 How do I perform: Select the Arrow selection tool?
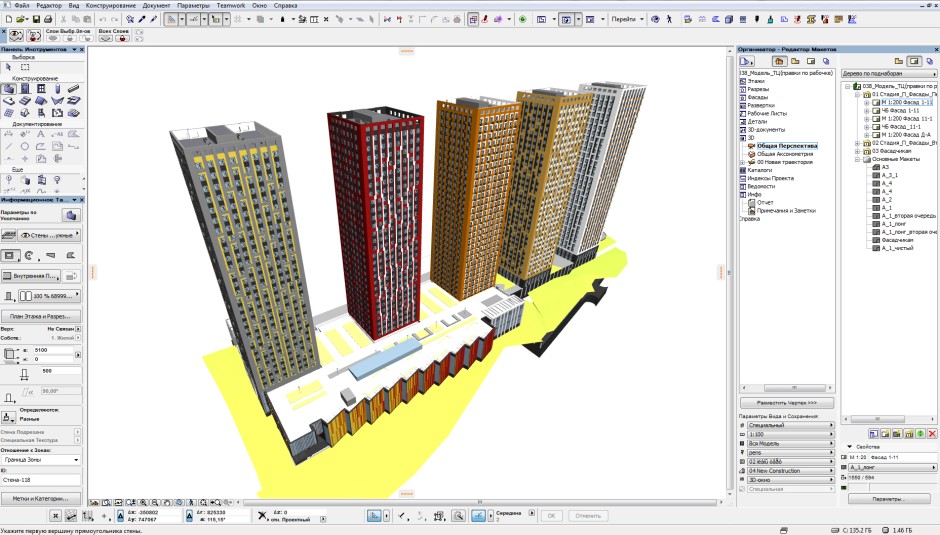9,68
